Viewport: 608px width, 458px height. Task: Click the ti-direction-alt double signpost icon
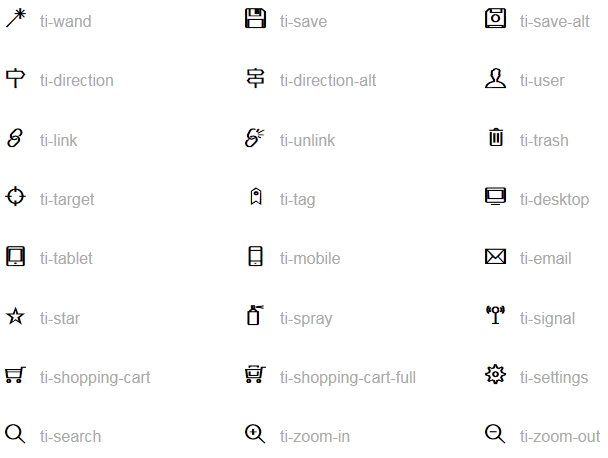[x=256, y=78]
